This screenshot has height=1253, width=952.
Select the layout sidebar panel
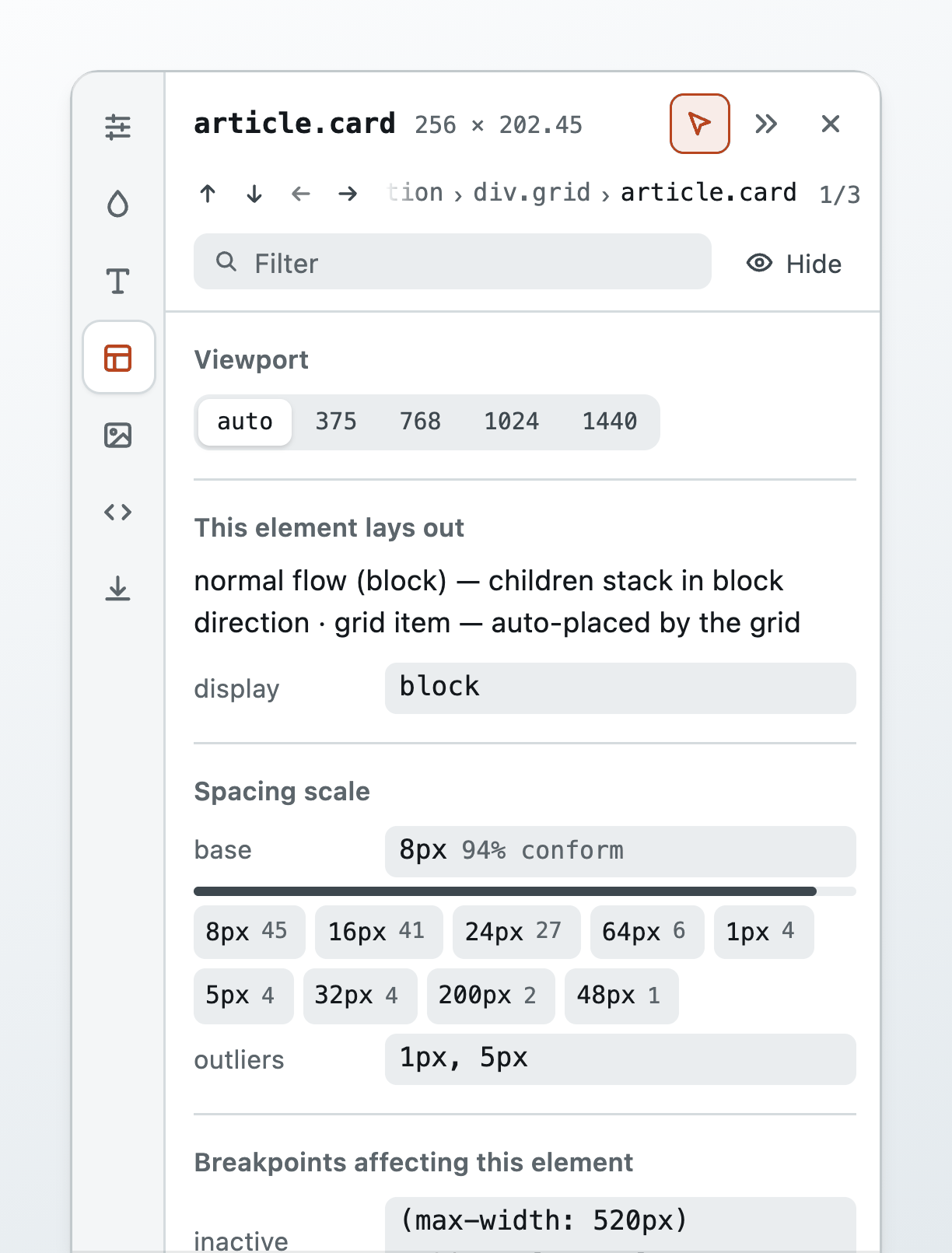coord(119,358)
